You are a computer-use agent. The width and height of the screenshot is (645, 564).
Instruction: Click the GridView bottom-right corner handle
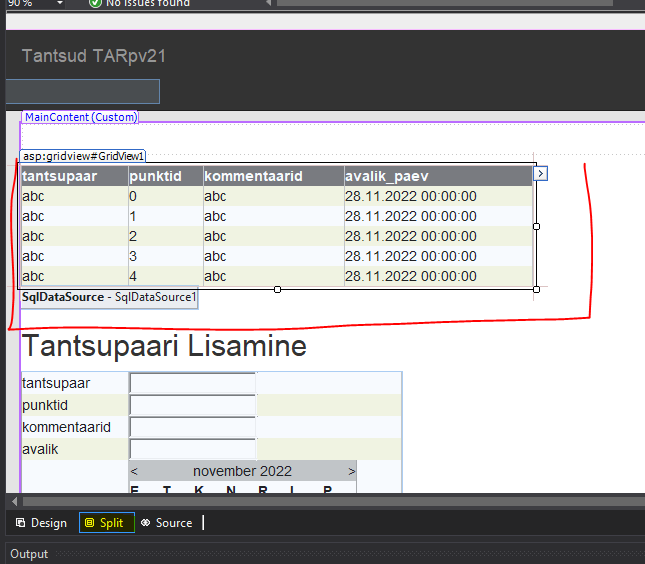pyautogui.click(x=537, y=289)
